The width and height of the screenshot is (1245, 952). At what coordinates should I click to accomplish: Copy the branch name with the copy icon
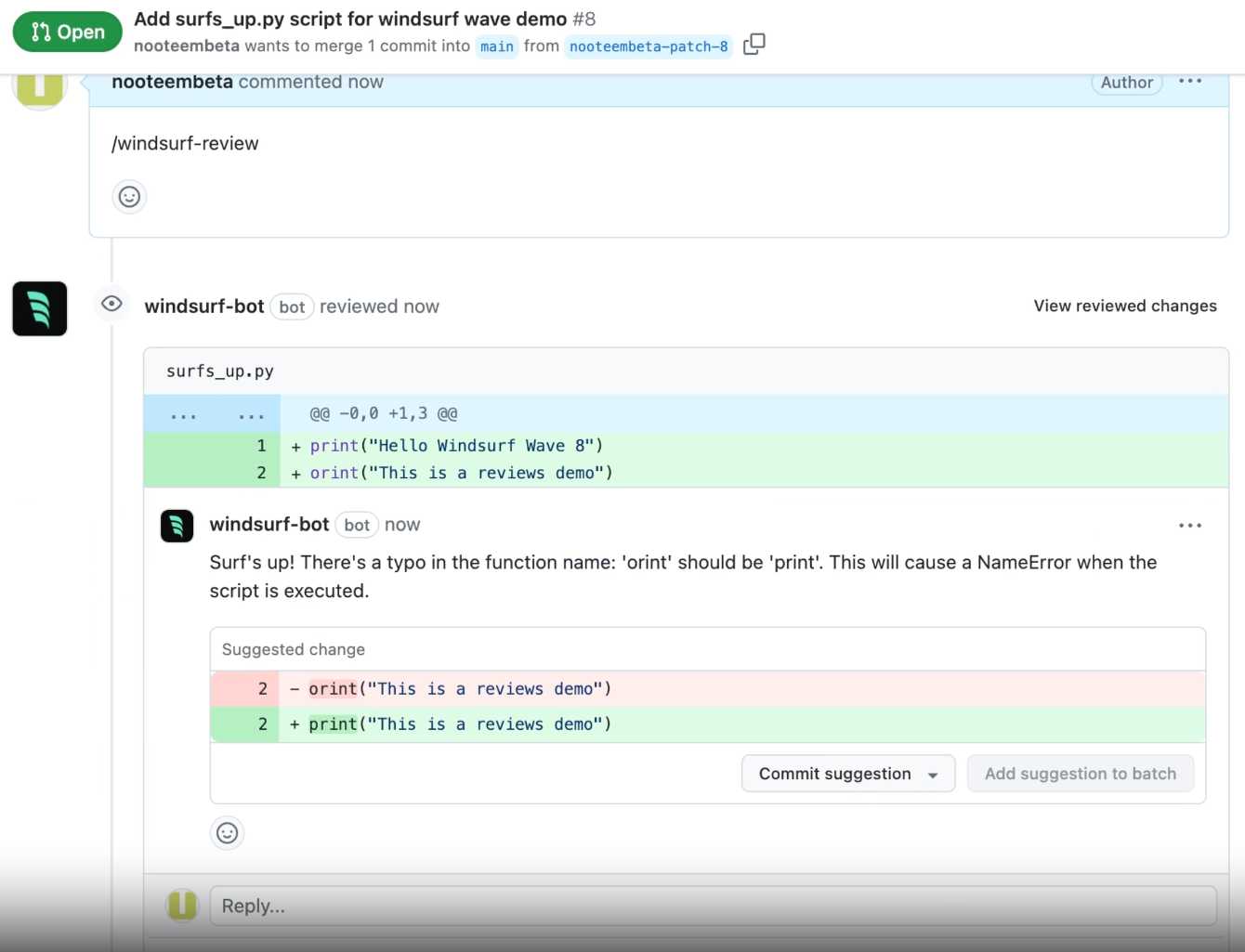[754, 44]
